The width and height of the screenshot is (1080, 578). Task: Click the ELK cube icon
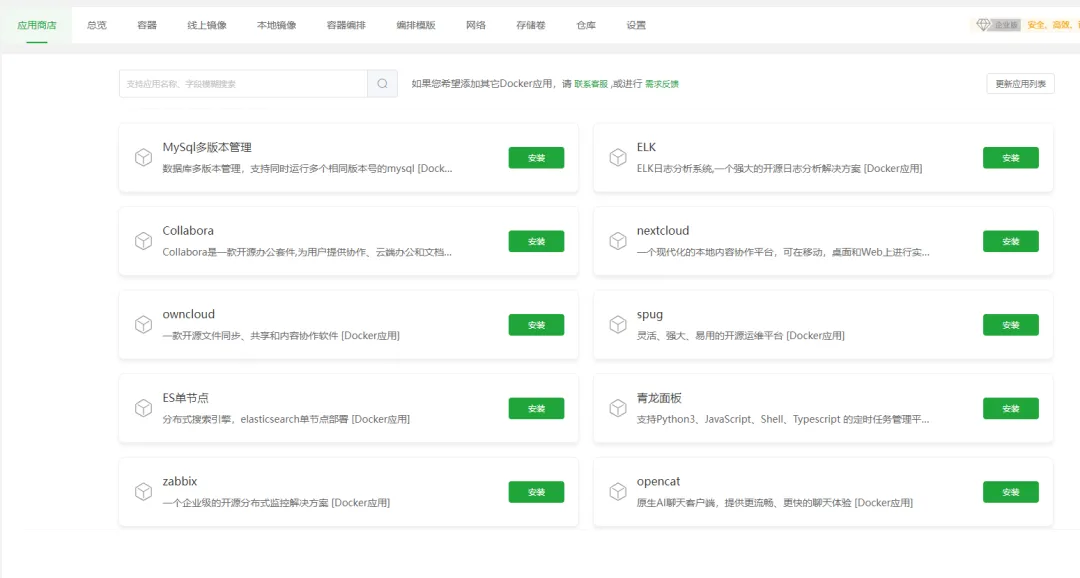pyautogui.click(x=618, y=158)
